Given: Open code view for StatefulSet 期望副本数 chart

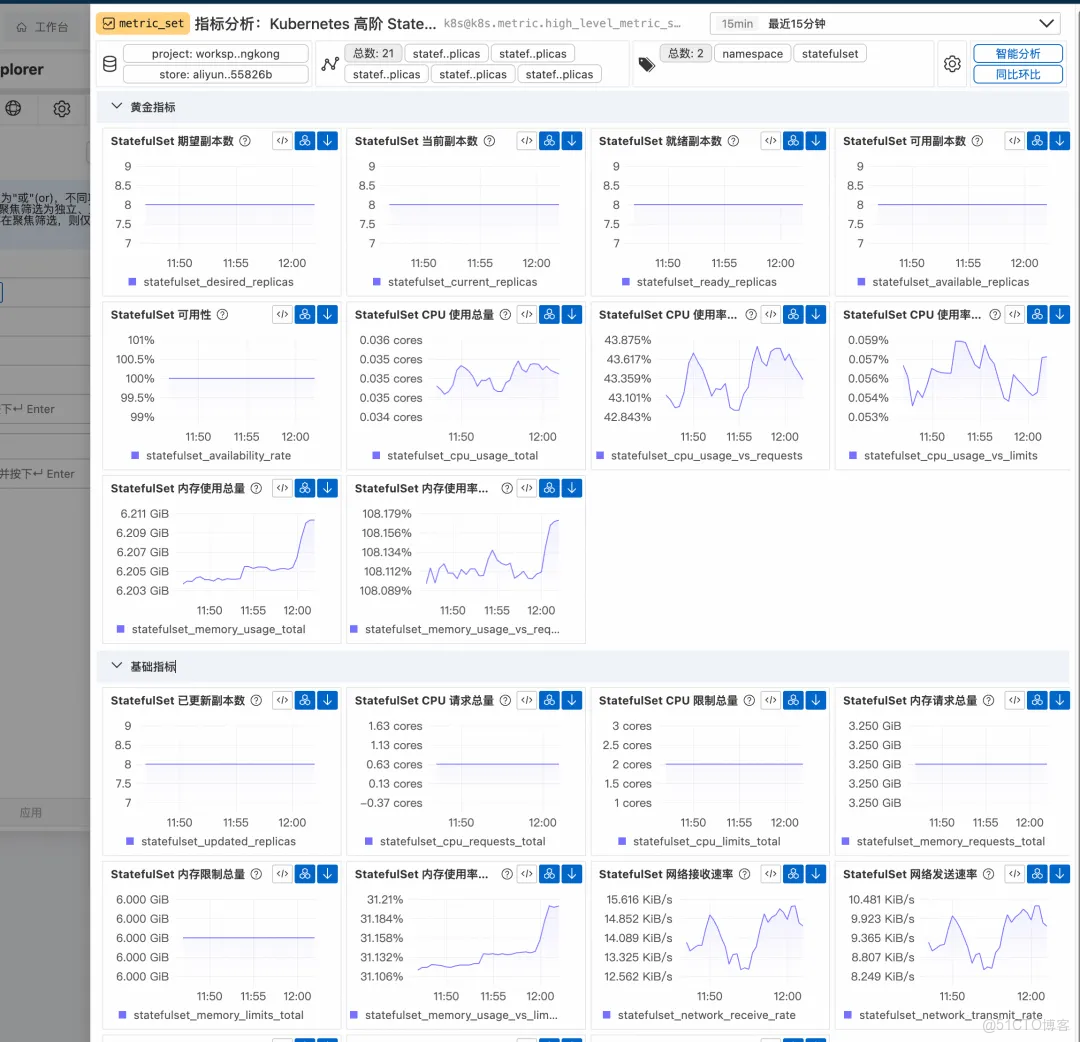Looking at the screenshot, I should click(x=282, y=140).
